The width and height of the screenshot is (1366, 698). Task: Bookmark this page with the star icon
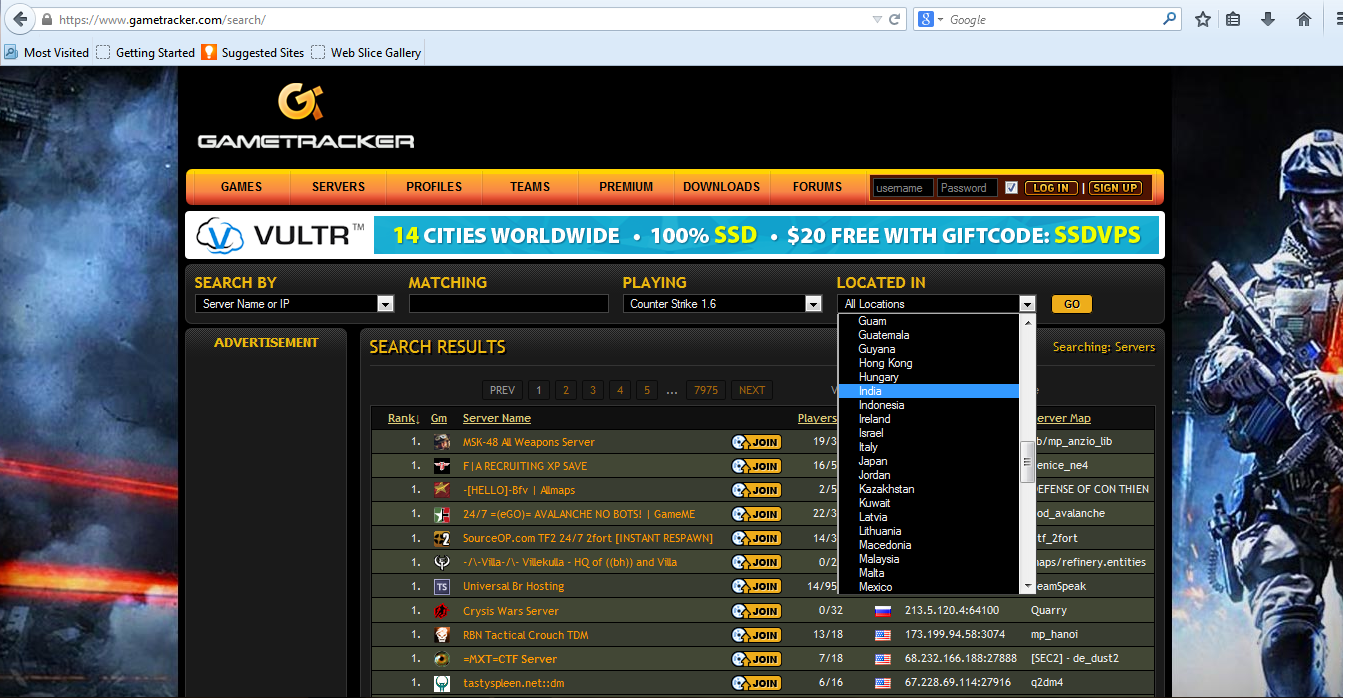pos(1203,19)
